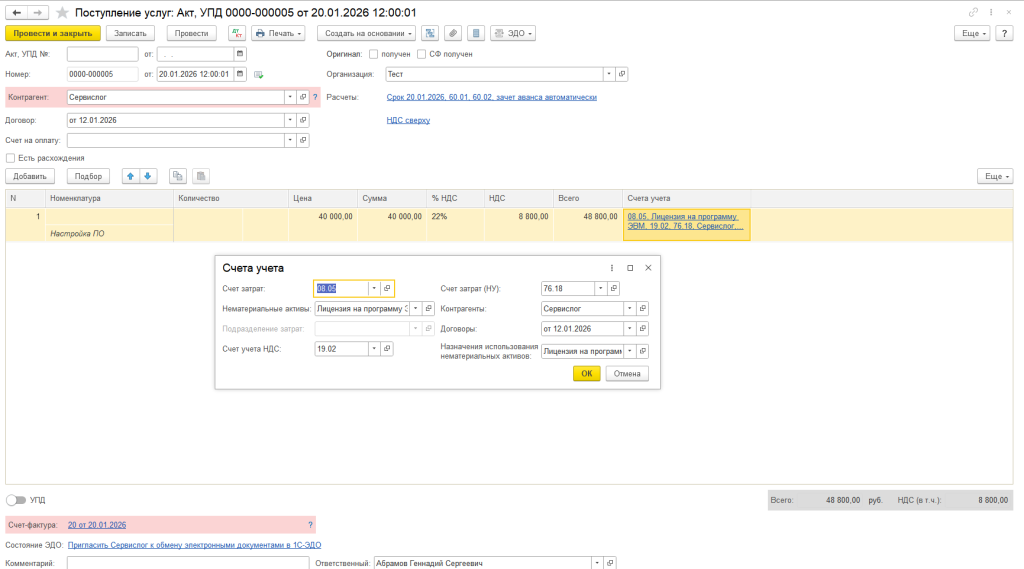
Task: Add a row with the Добавить button
Action: point(30,176)
